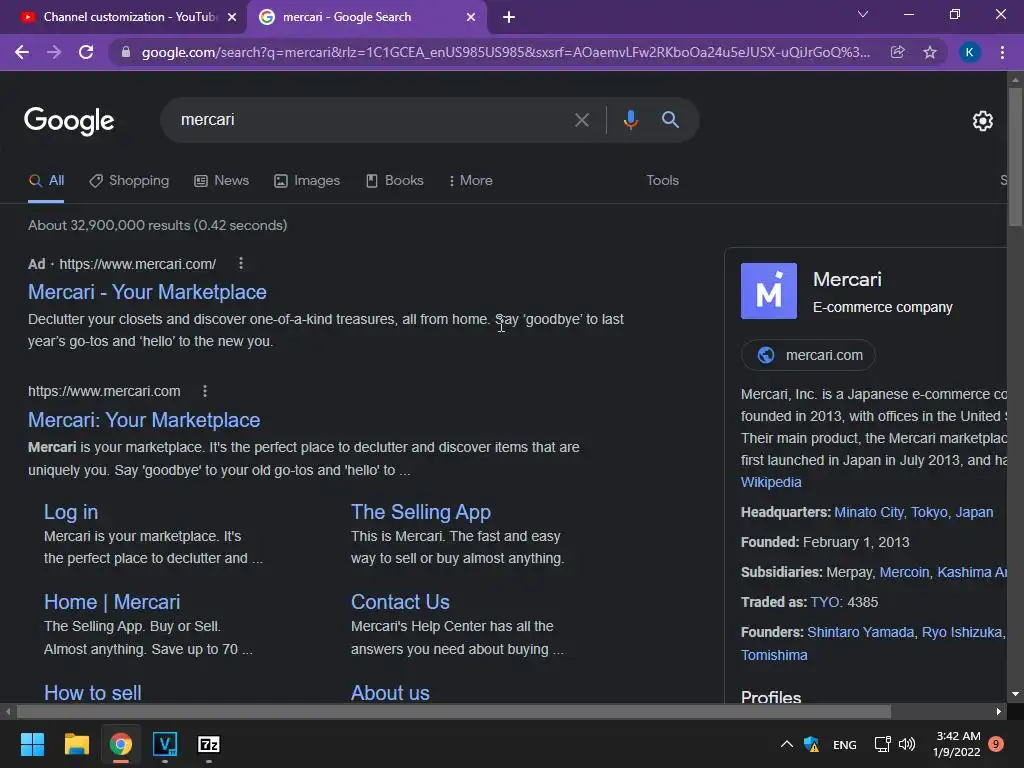This screenshot has width=1024, height=768.
Task: Click founder Shintaro Yamada link
Action: click(860, 633)
